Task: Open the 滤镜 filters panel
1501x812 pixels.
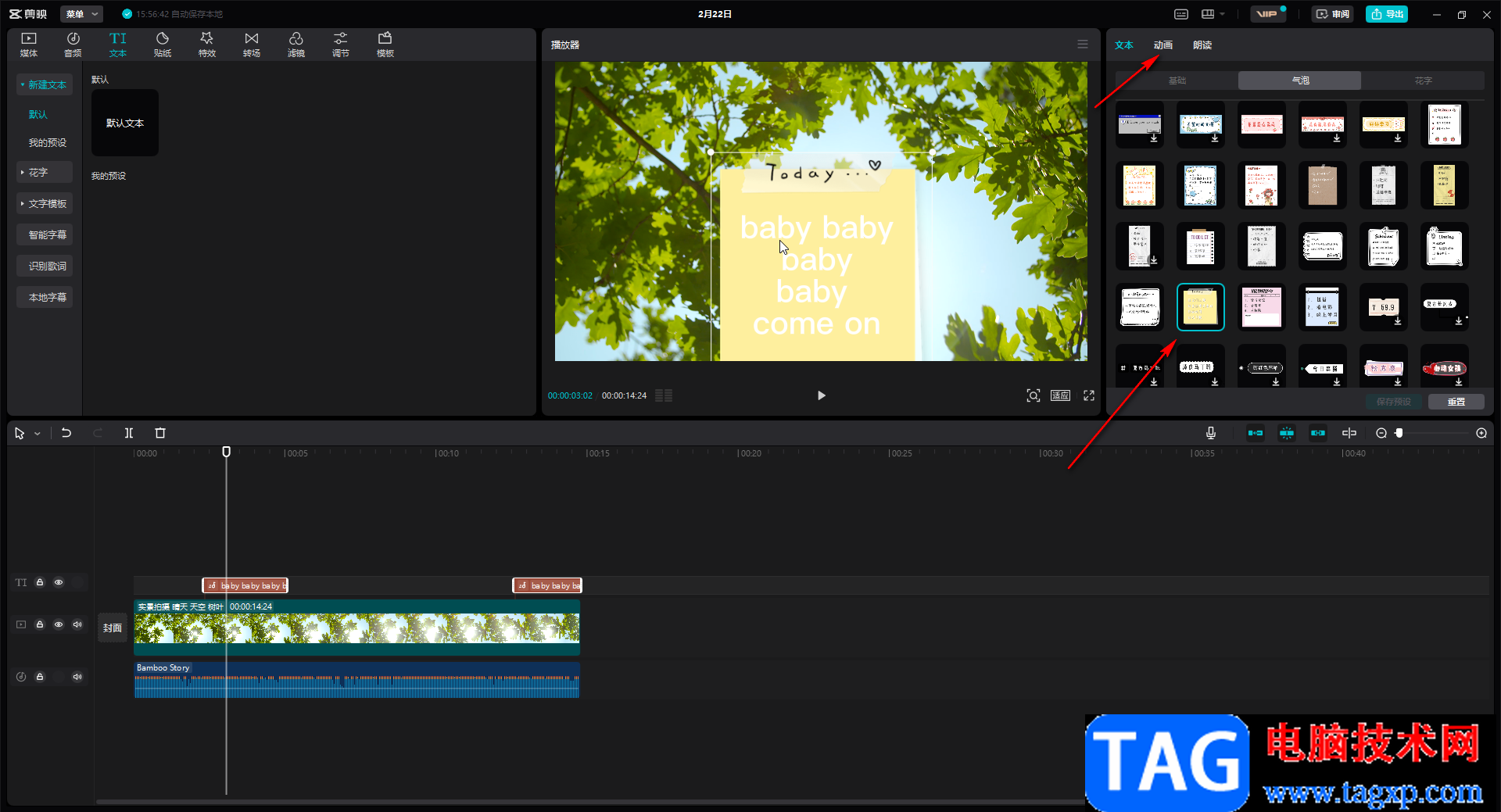Action: click(296, 45)
